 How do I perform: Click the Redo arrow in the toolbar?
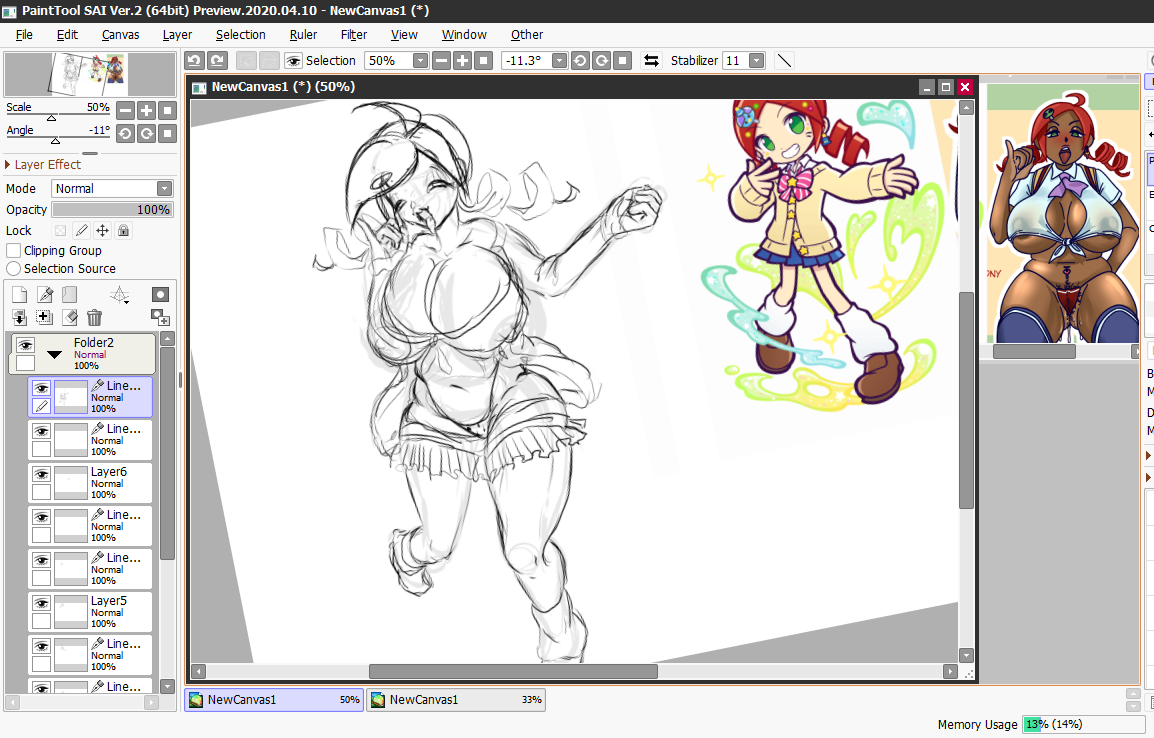point(217,60)
